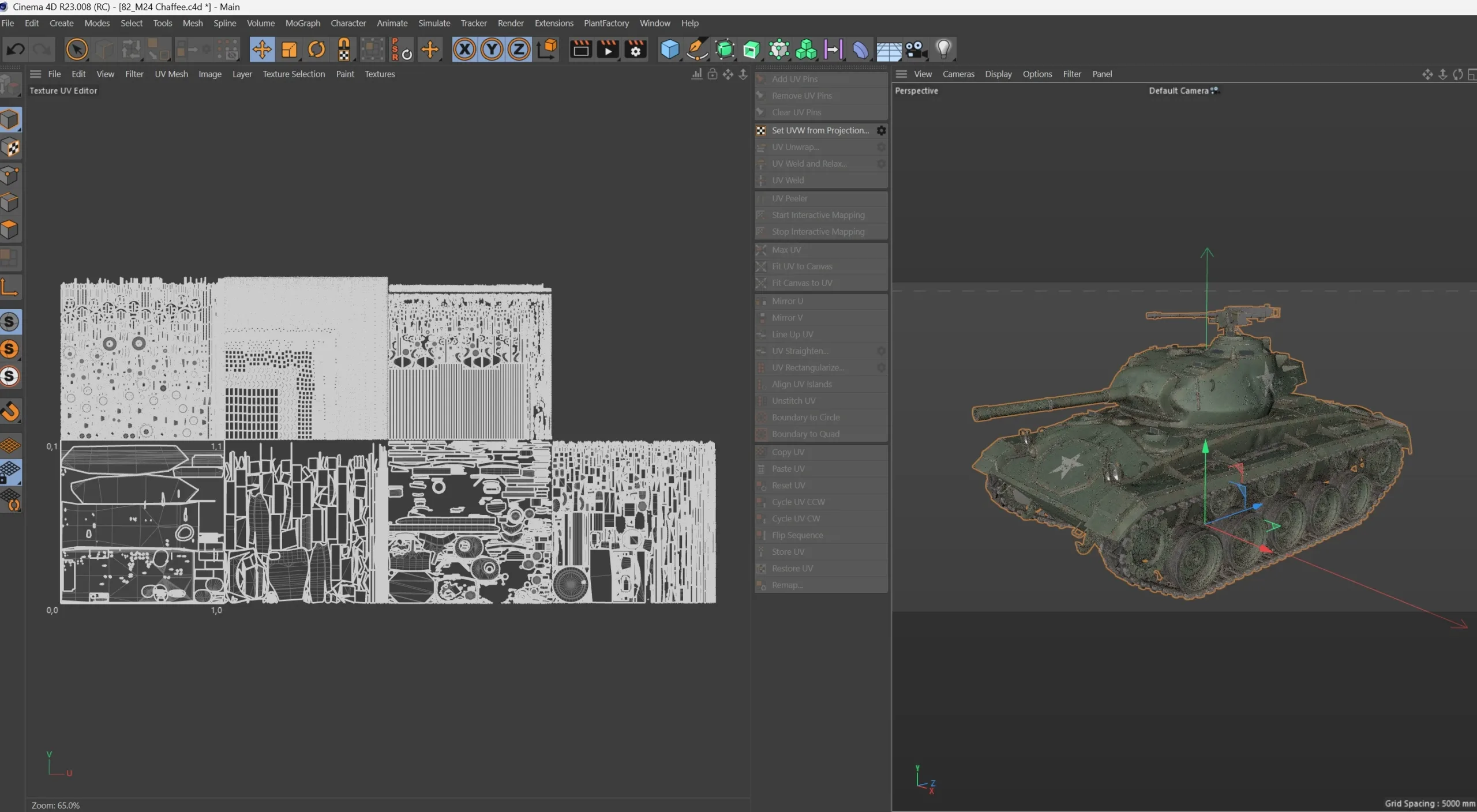Click Set UVW from Projection command
1477x812 pixels.
(819, 130)
